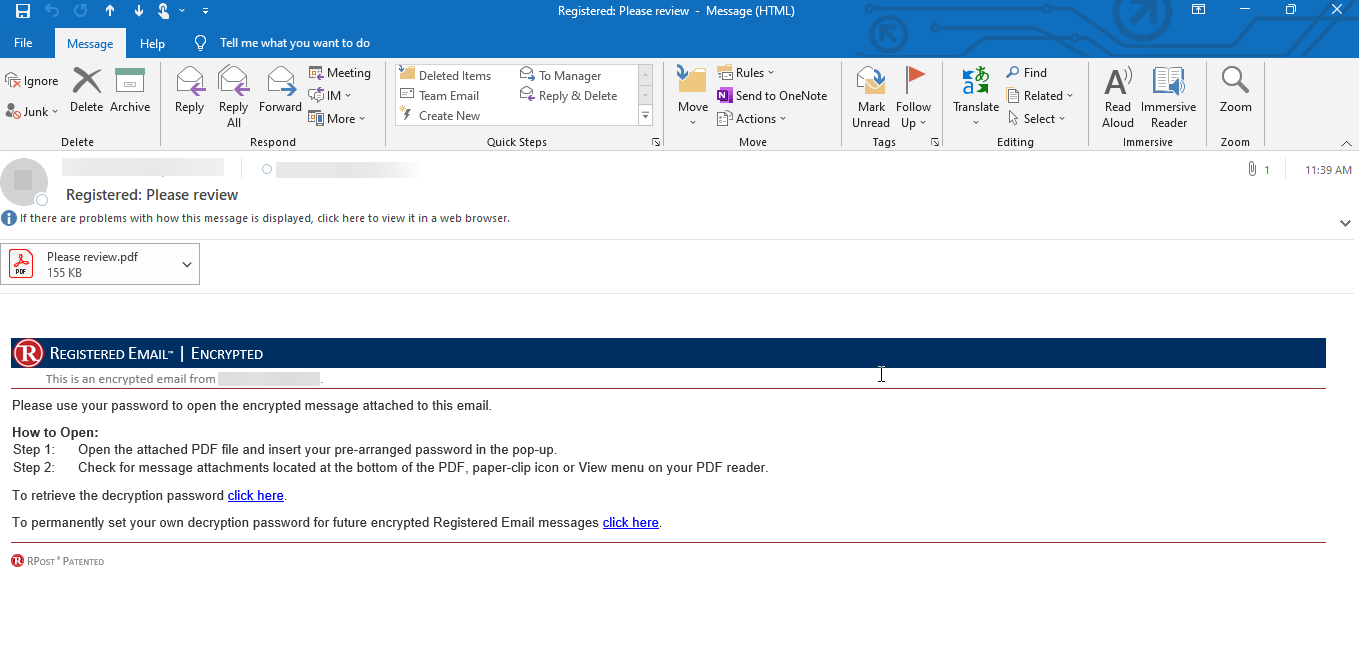
Task: Mark the message as unread
Action: pos(870,95)
